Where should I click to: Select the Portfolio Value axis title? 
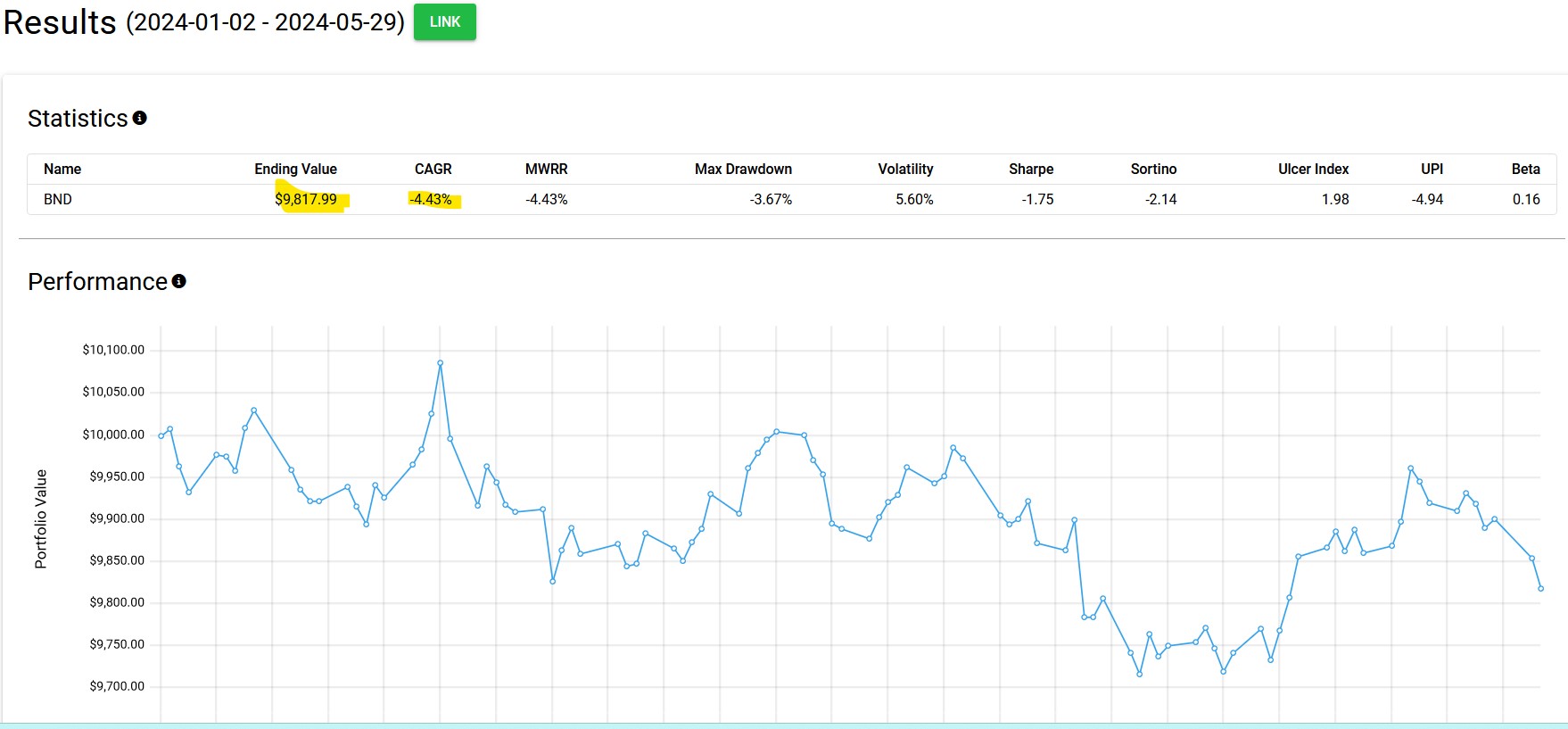41,518
